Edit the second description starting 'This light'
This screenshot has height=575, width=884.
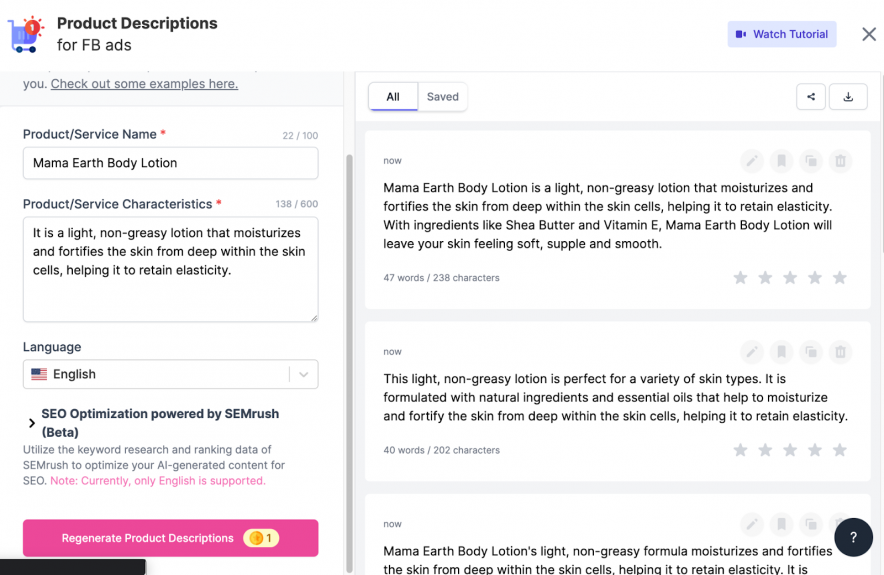[752, 352]
